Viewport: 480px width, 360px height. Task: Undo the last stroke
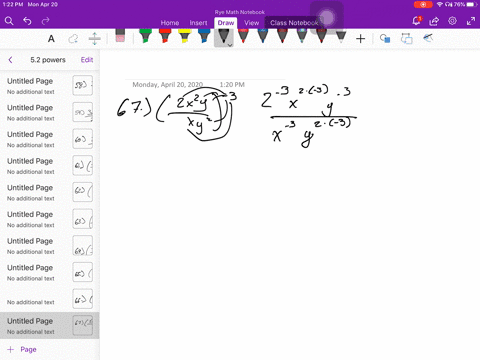coord(27,21)
